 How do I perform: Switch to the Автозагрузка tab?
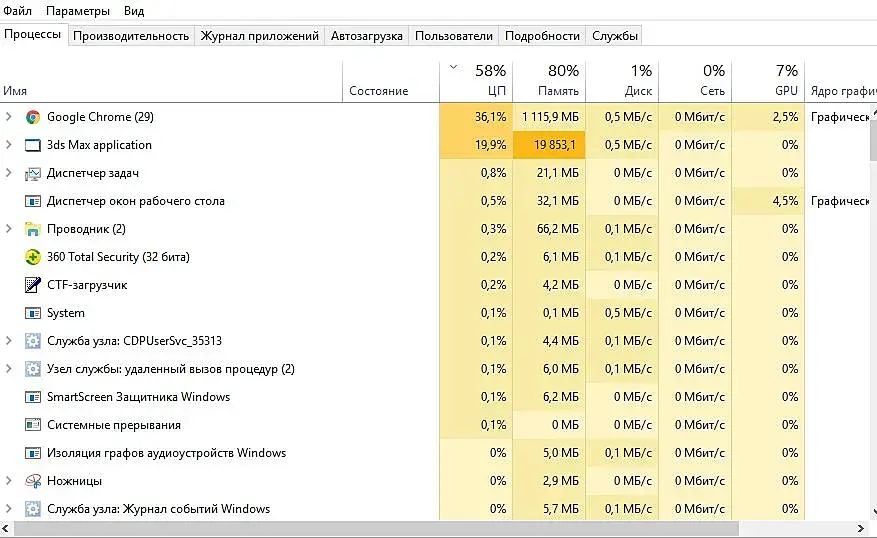366,36
